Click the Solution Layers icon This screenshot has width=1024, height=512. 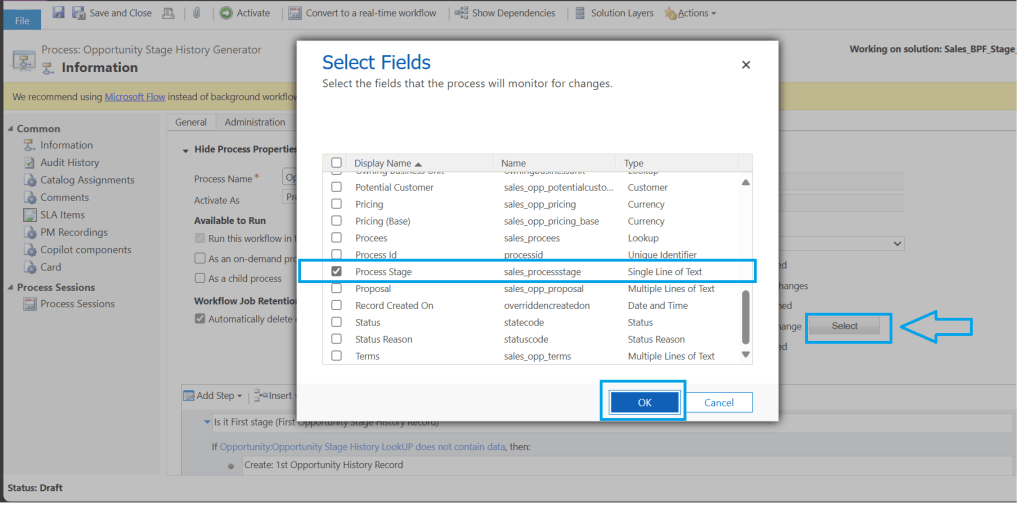[x=580, y=13]
